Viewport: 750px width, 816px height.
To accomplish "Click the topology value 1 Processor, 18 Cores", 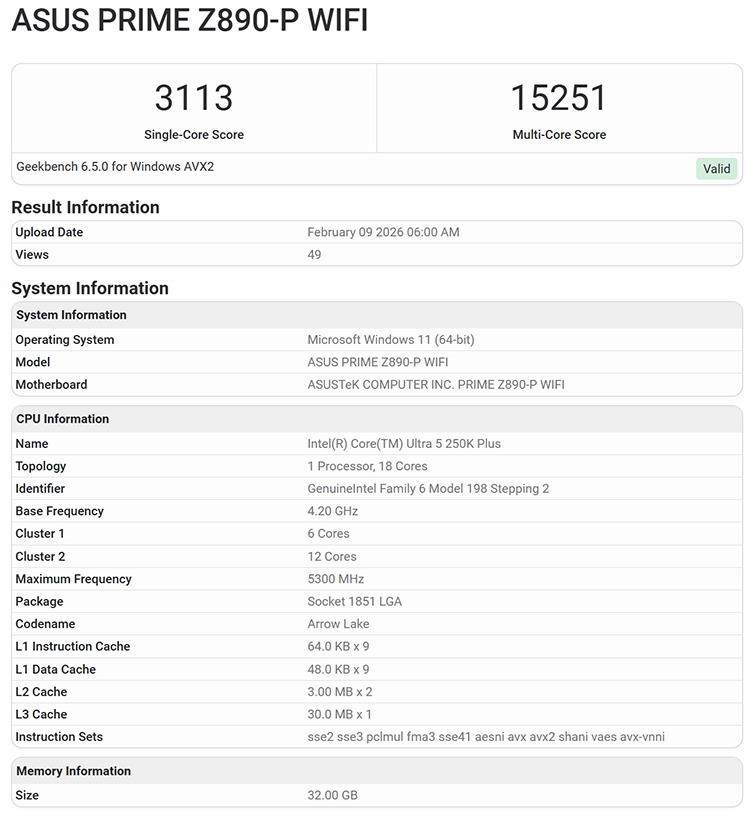I will coord(367,466).
